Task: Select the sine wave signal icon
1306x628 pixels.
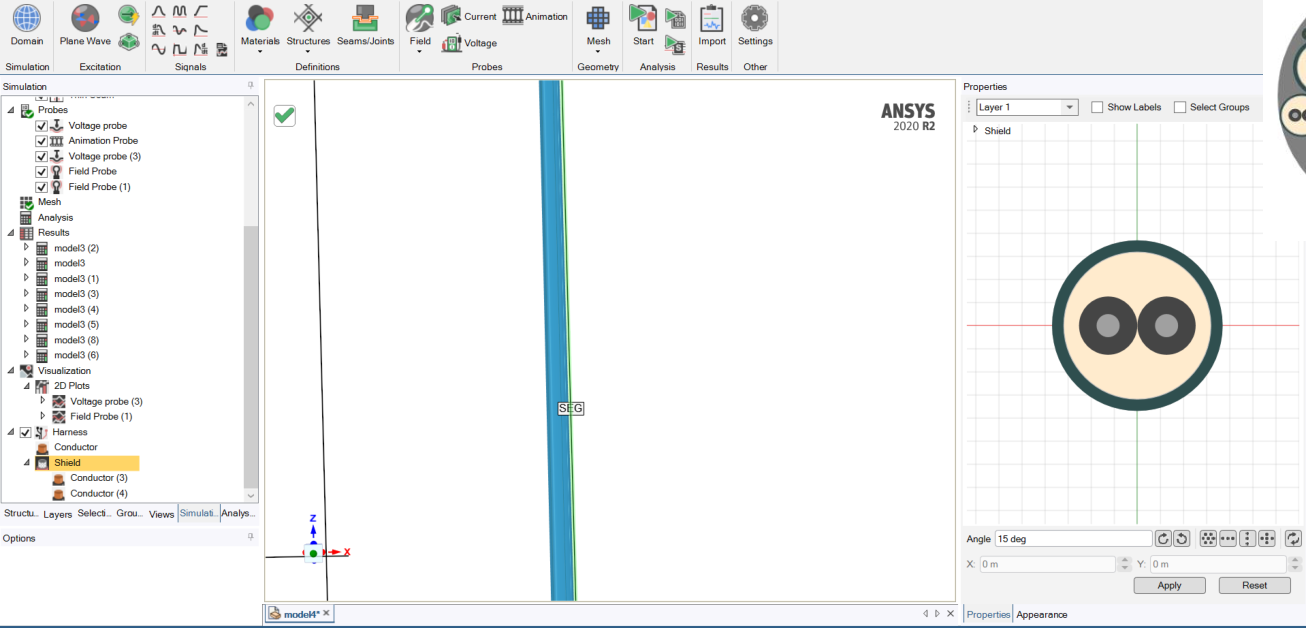Action: click(x=159, y=48)
